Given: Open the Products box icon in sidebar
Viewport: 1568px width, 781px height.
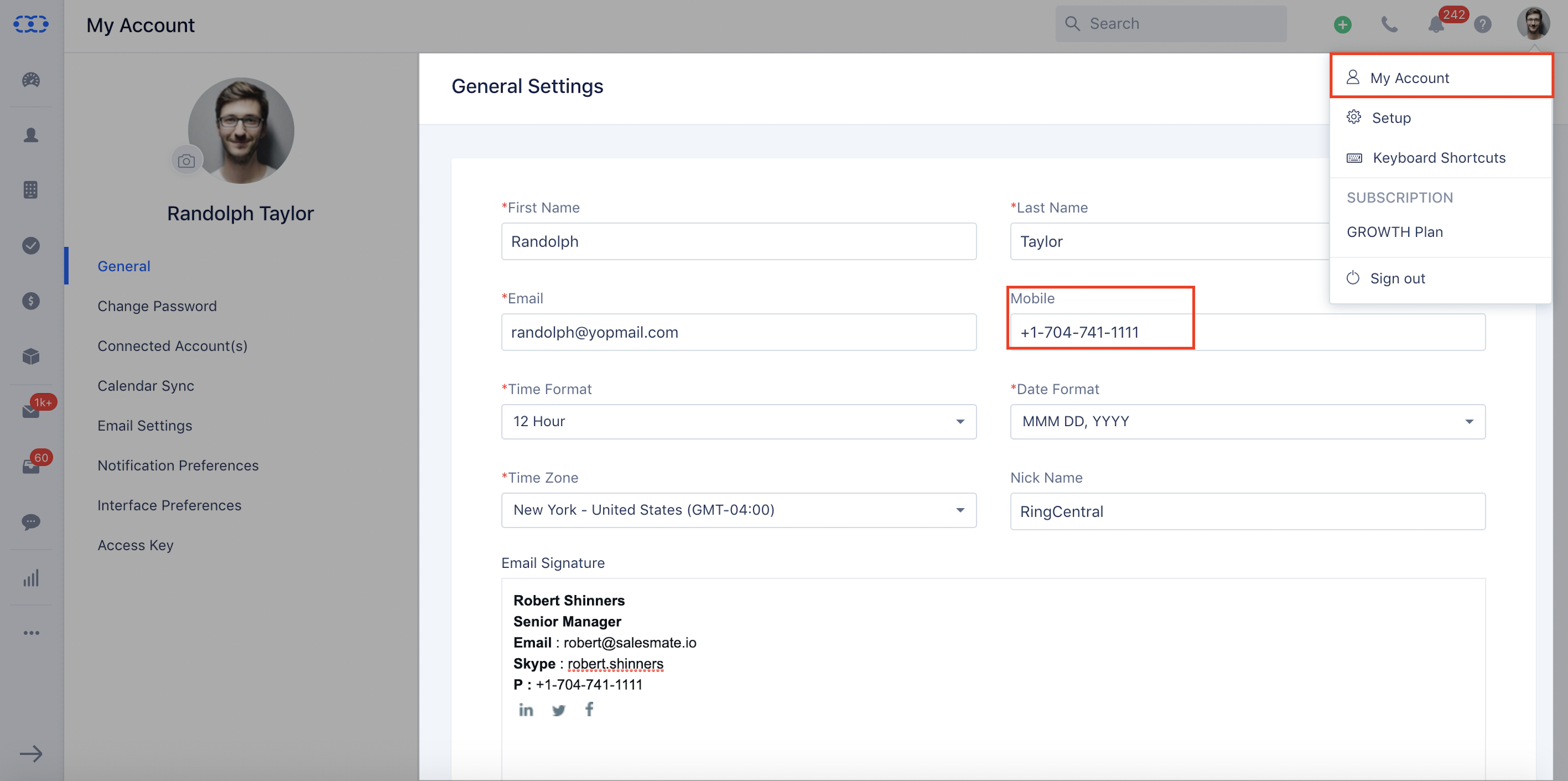Looking at the screenshot, I should click(31, 356).
